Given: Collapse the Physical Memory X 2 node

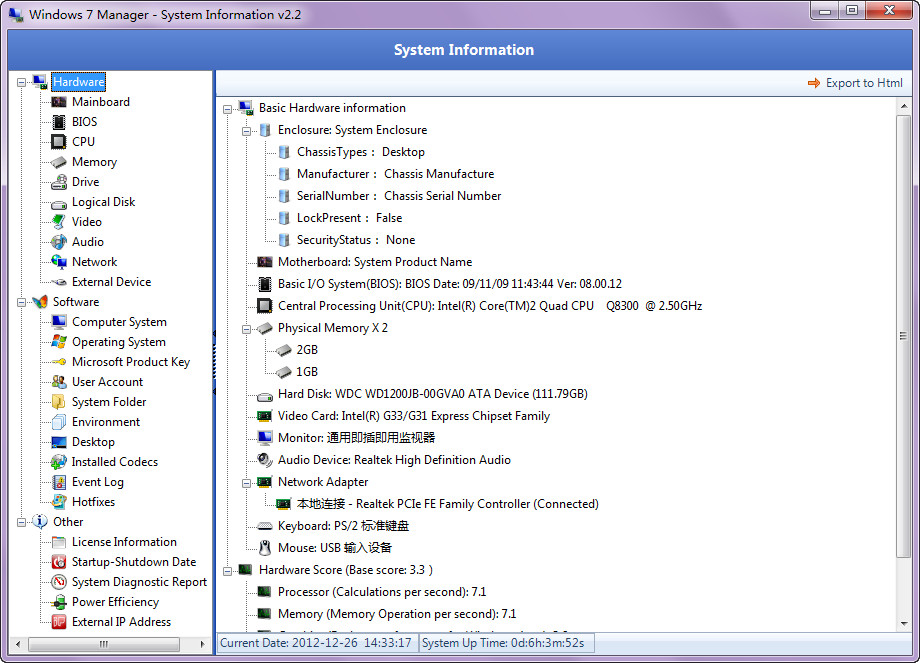Looking at the screenshot, I should pos(247,328).
